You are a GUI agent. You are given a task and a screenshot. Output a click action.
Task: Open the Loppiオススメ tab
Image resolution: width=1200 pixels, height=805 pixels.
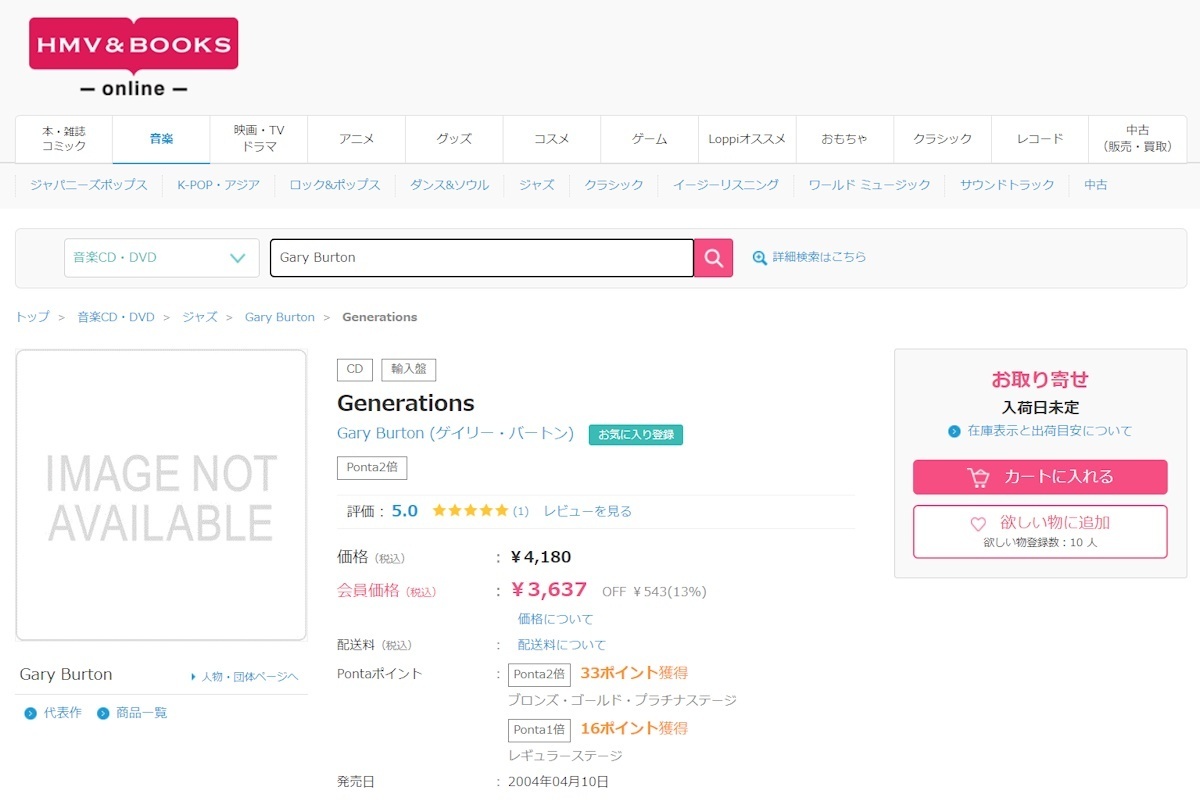click(747, 139)
